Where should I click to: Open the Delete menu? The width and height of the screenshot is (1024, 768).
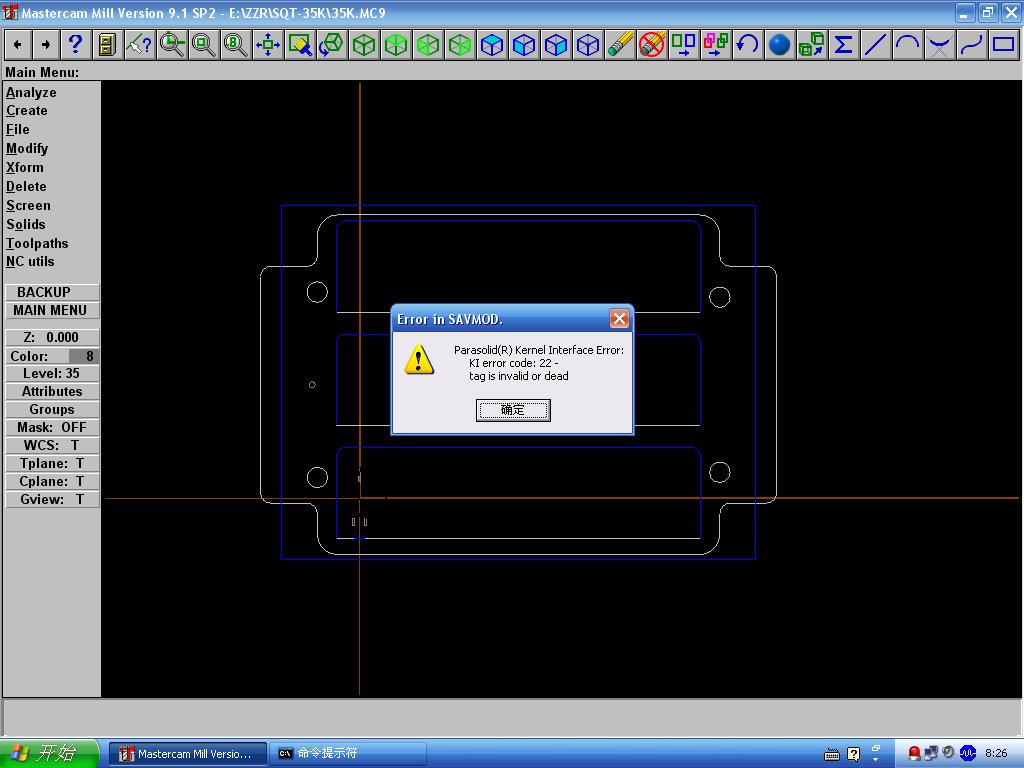tap(26, 187)
